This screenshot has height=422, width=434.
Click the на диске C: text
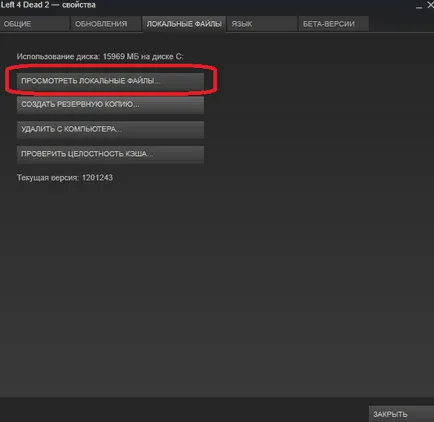[x=162, y=56]
